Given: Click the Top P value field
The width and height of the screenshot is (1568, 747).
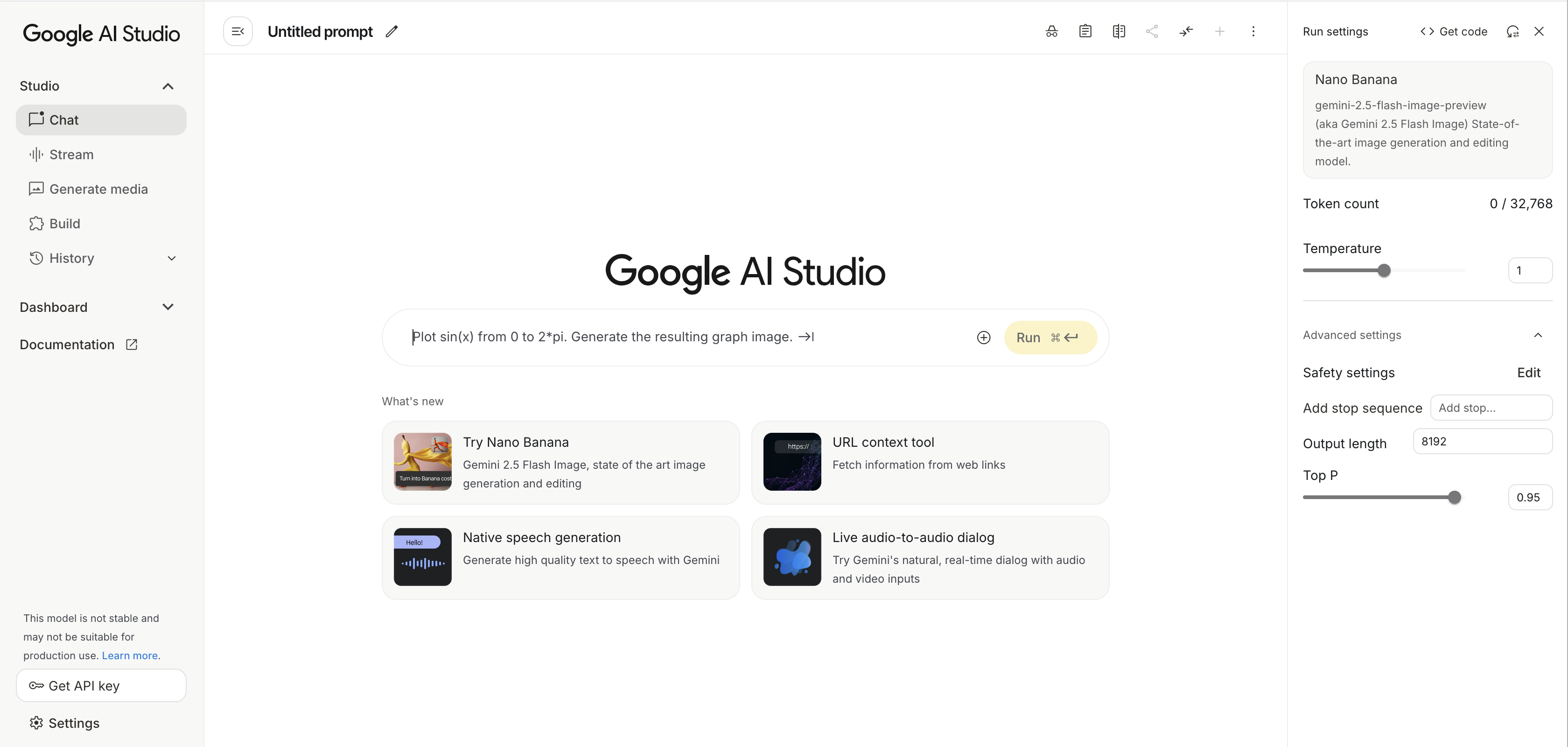Looking at the screenshot, I should tap(1530, 498).
